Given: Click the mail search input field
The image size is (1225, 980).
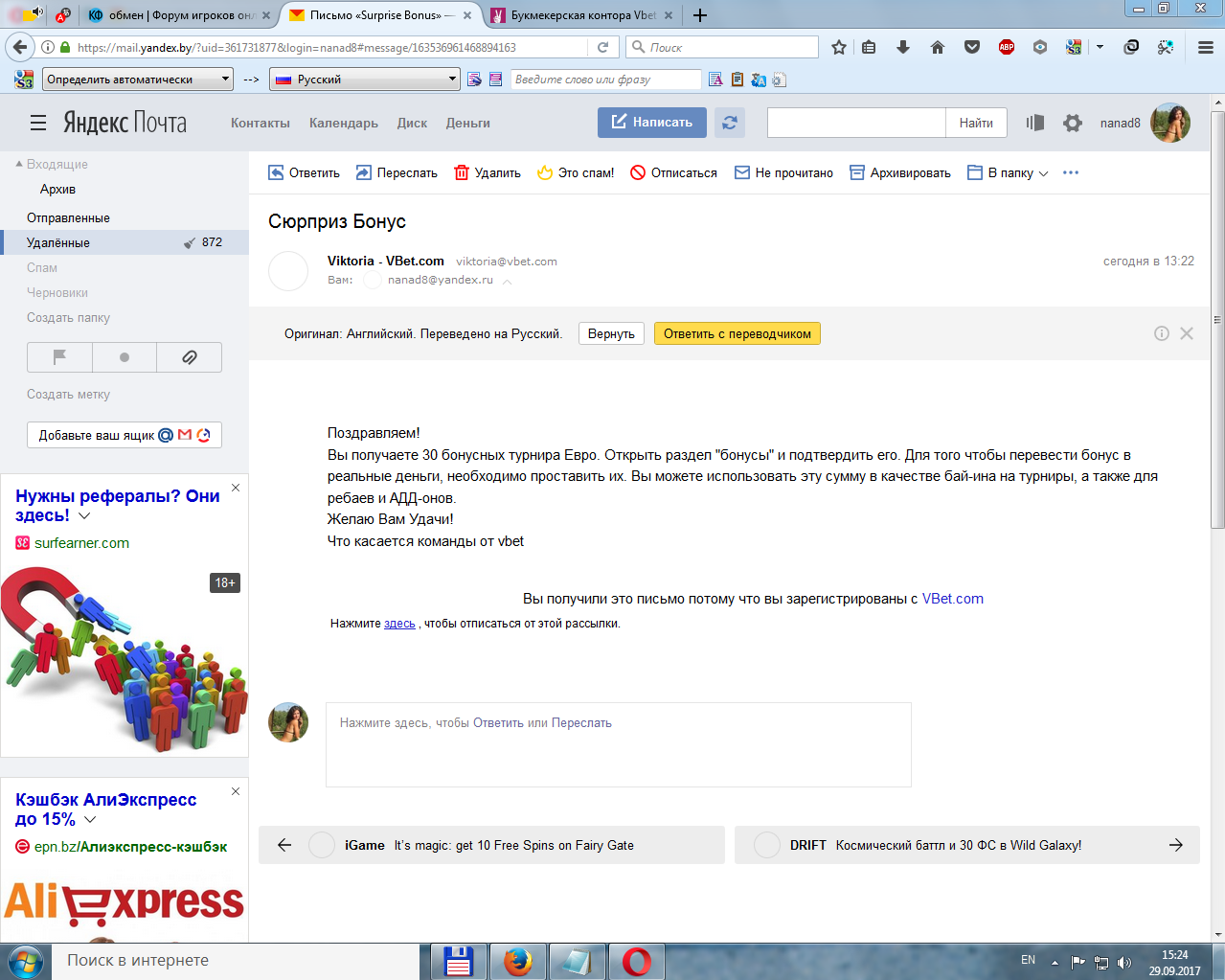Looking at the screenshot, I should 855,123.
